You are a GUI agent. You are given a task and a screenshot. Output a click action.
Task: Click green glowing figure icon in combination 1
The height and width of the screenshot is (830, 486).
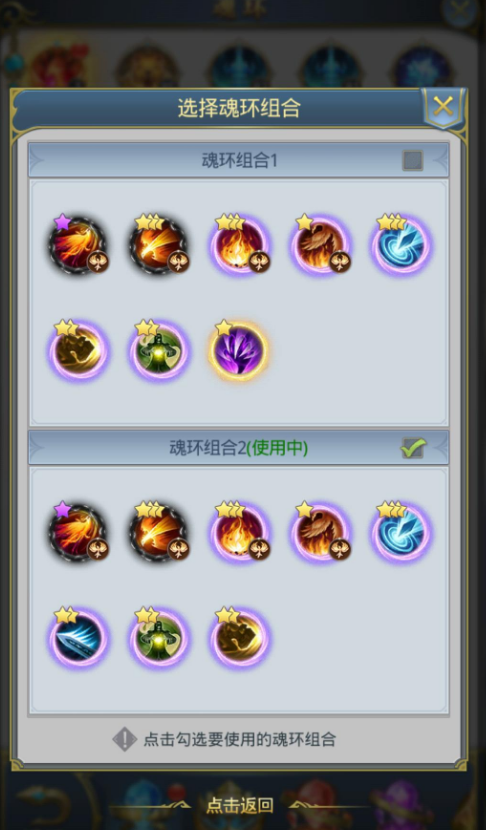(x=159, y=350)
